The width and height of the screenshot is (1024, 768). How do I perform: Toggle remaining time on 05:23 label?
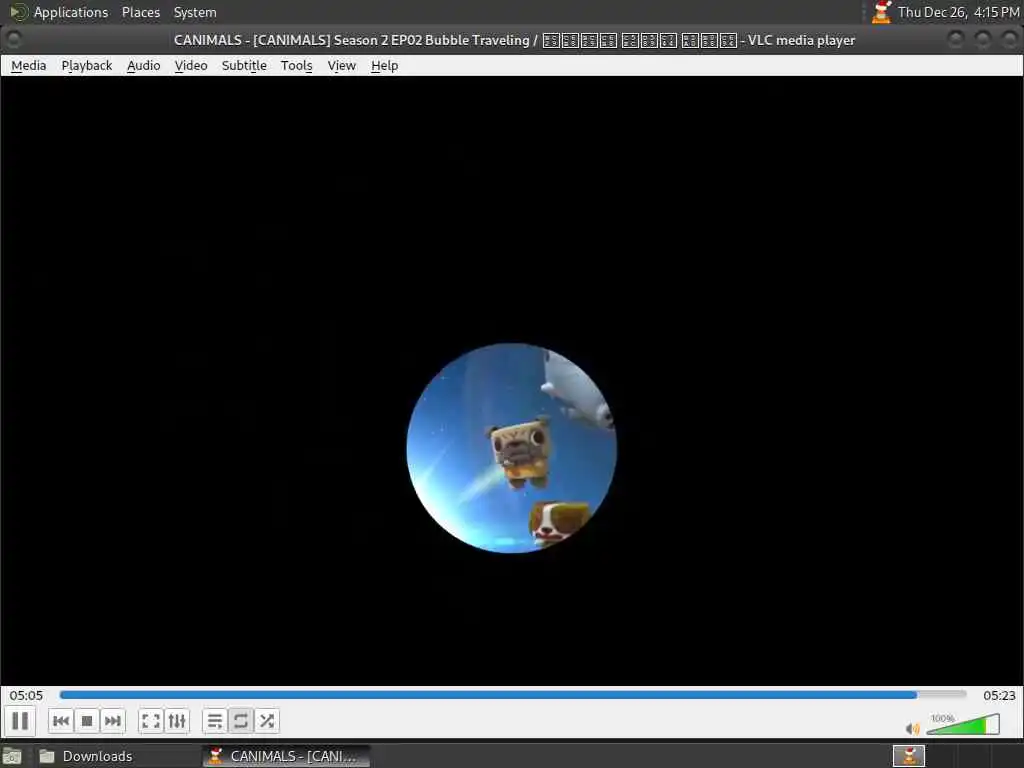point(999,696)
